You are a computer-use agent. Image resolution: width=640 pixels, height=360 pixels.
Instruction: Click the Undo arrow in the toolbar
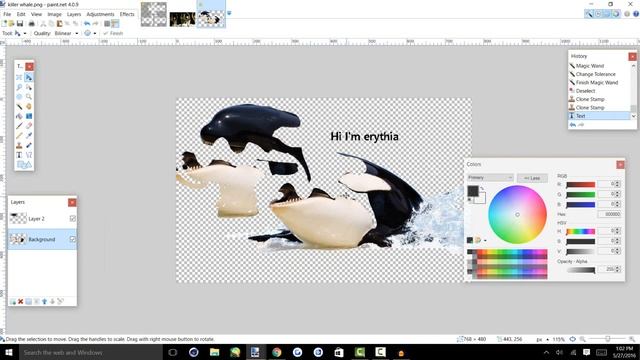(x=87, y=24)
